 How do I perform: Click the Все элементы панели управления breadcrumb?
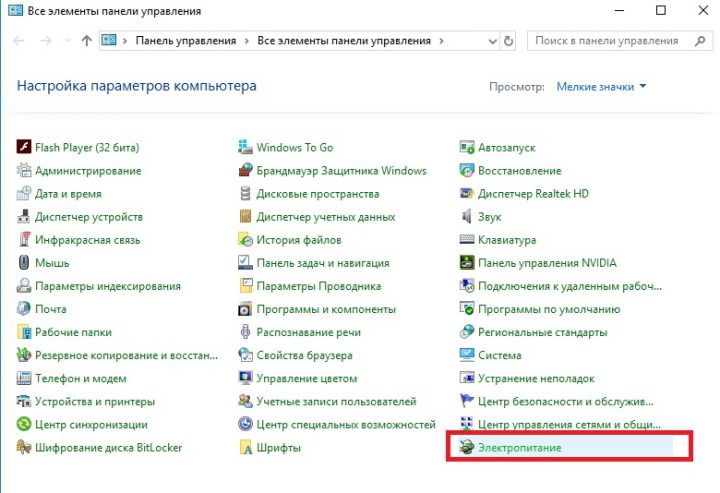(344, 41)
